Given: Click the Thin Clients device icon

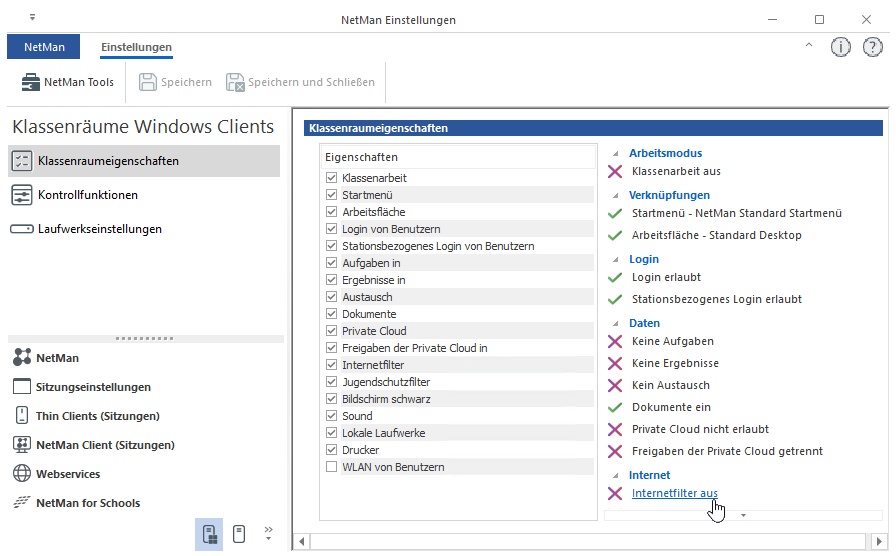Looking at the screenshot, I should click(22, 415).
